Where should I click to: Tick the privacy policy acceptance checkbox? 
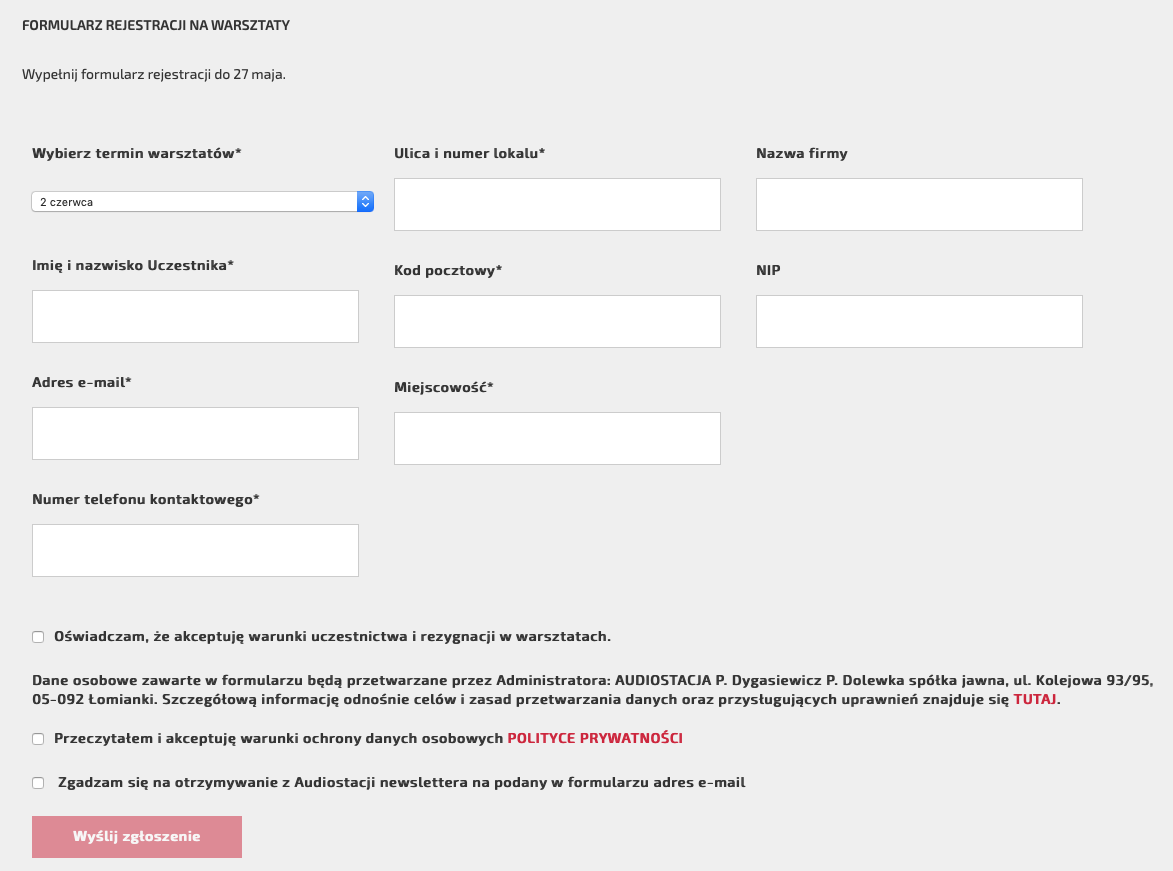pos(38,739)
